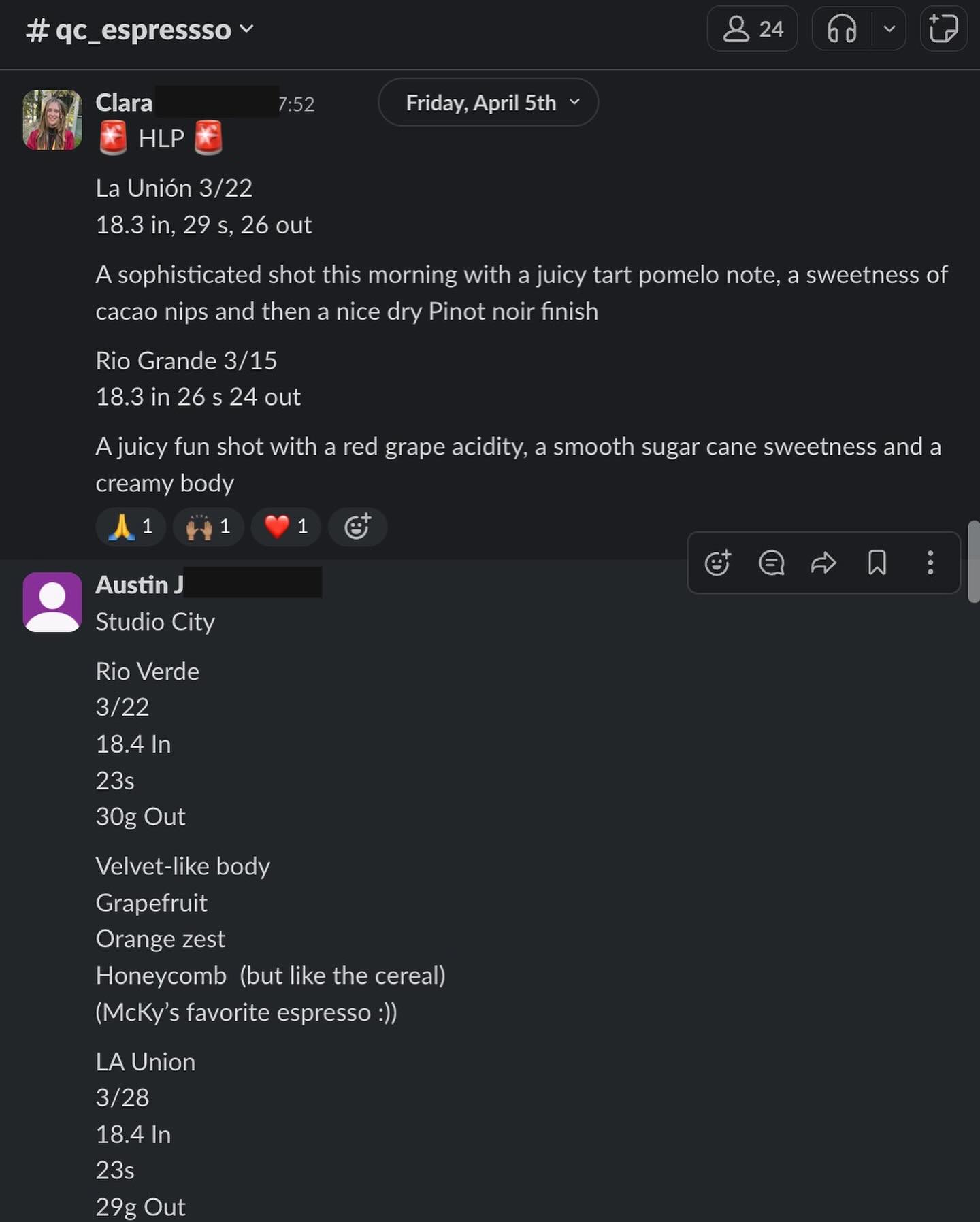The image size is (980, 1222).
Task: Start a huddle with the headphones icon
Action: [842, 29]
